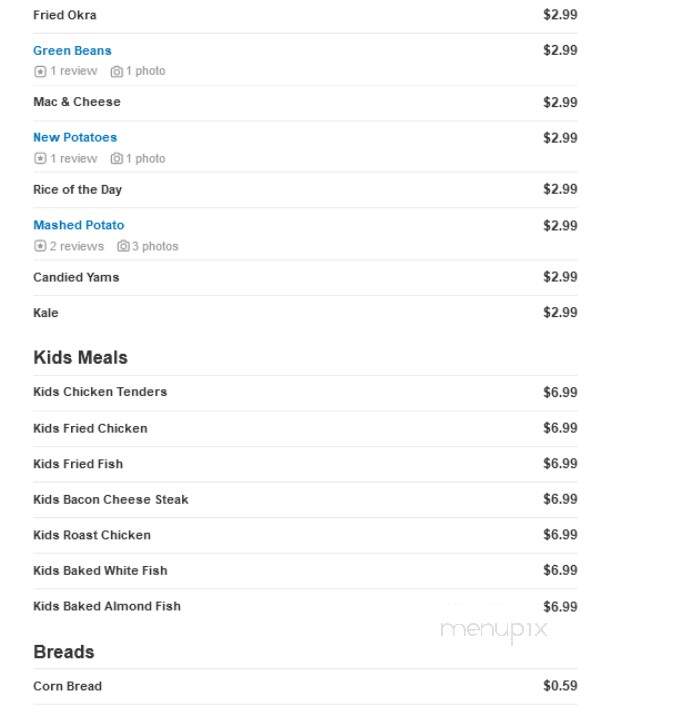
Task: Select the Corn Bread menu item
Action: pyautogui.click(x=68, y=686)
